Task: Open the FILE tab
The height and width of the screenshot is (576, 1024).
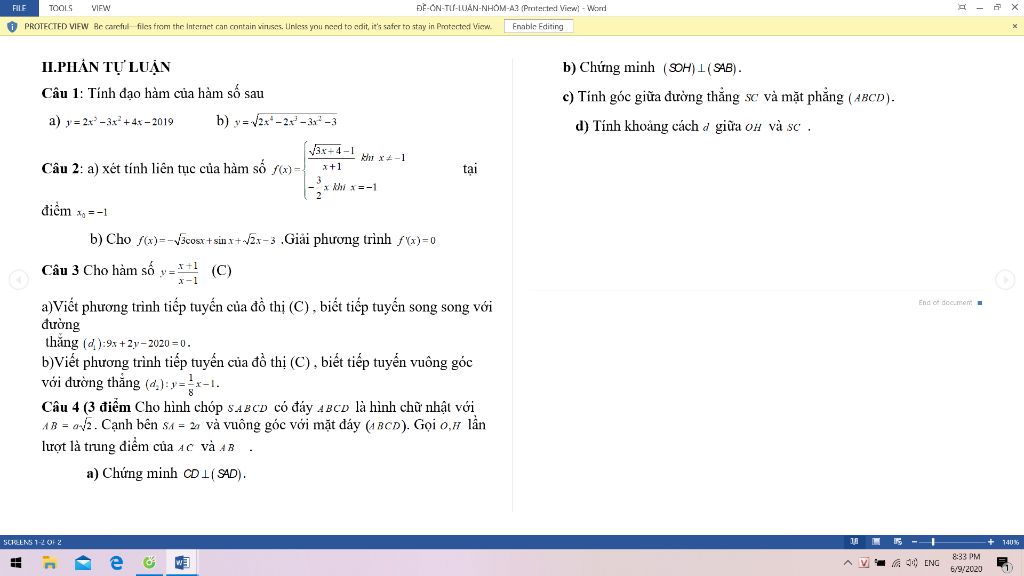Action: [x=19, y=8]
